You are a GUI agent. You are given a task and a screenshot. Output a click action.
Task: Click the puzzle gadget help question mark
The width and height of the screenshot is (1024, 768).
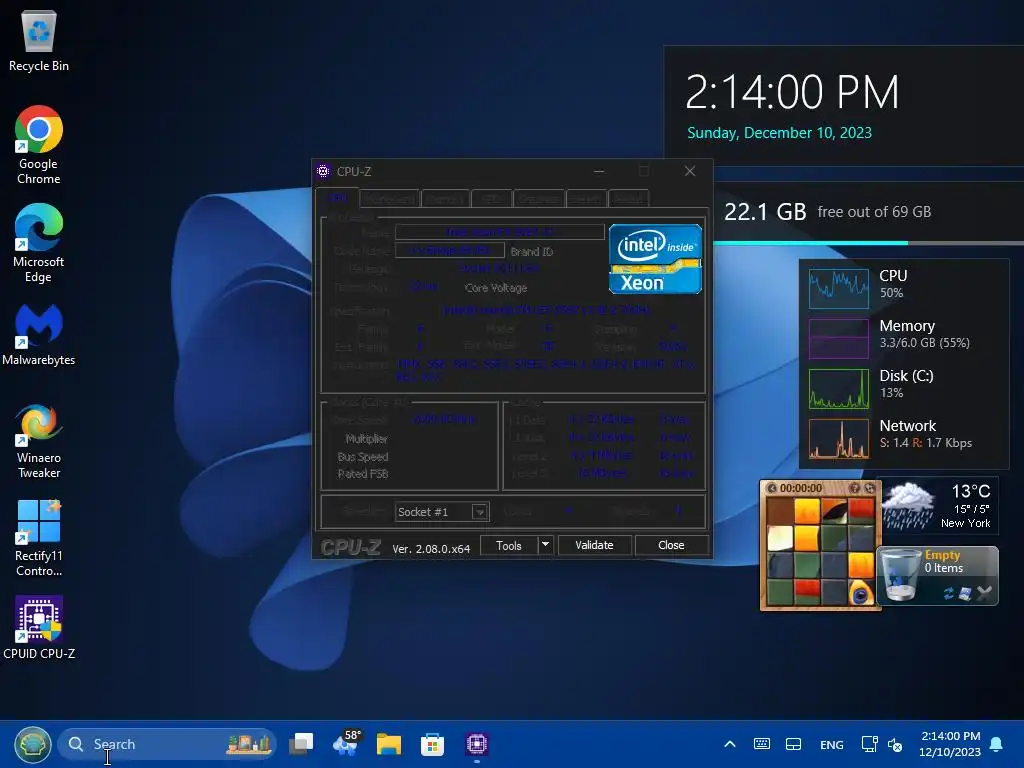[x=854, y=488]
